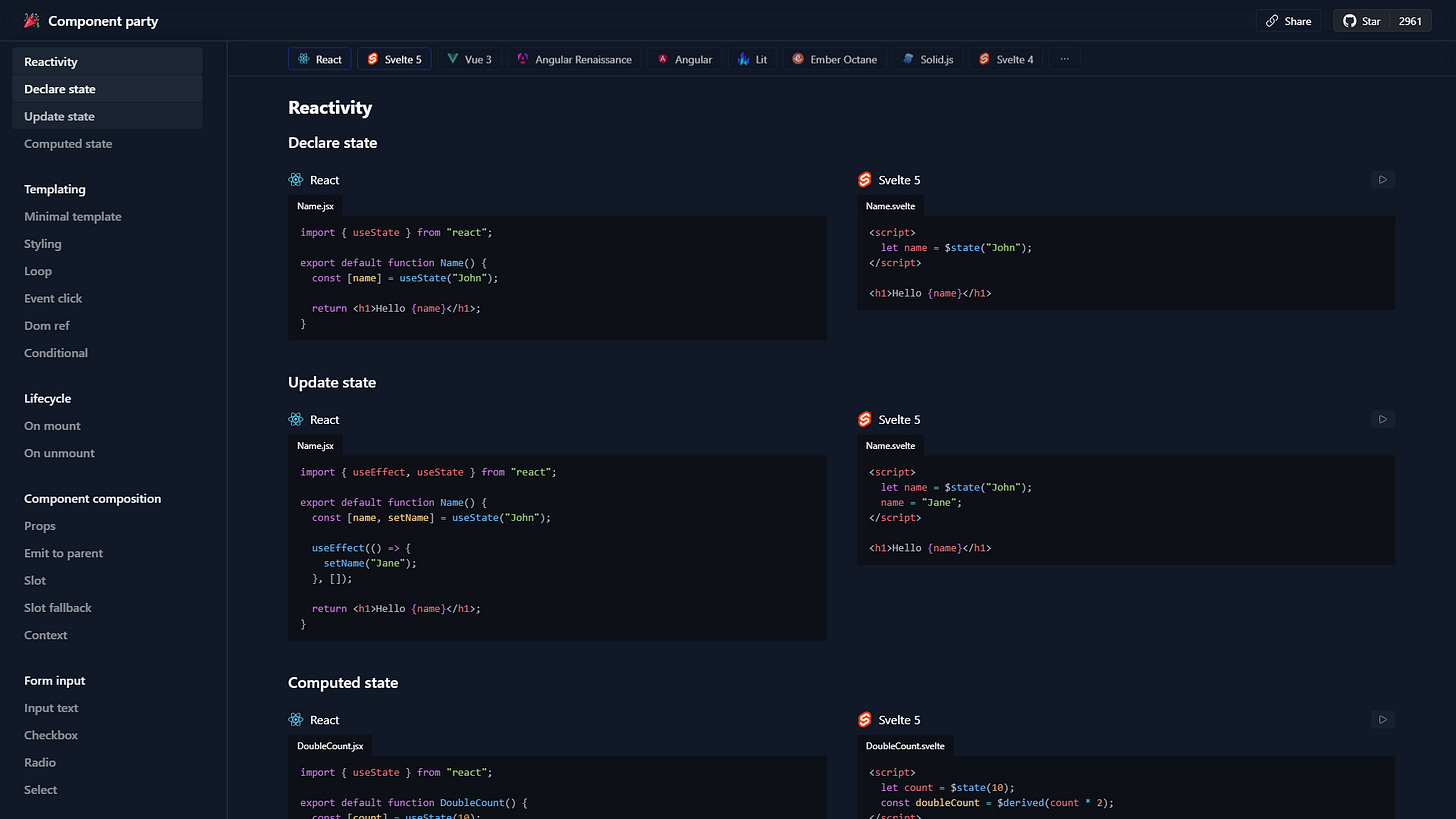
Task: Go to On unmount in sidebar
Action: click(107, 453)
